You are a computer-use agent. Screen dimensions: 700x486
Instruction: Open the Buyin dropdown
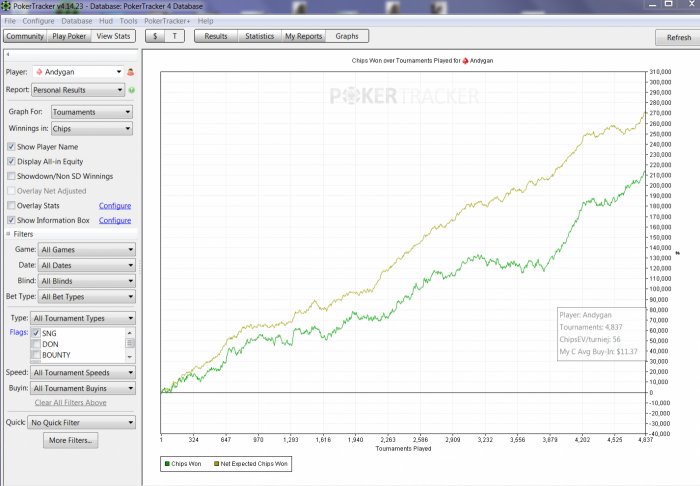(x=83, y=388)
